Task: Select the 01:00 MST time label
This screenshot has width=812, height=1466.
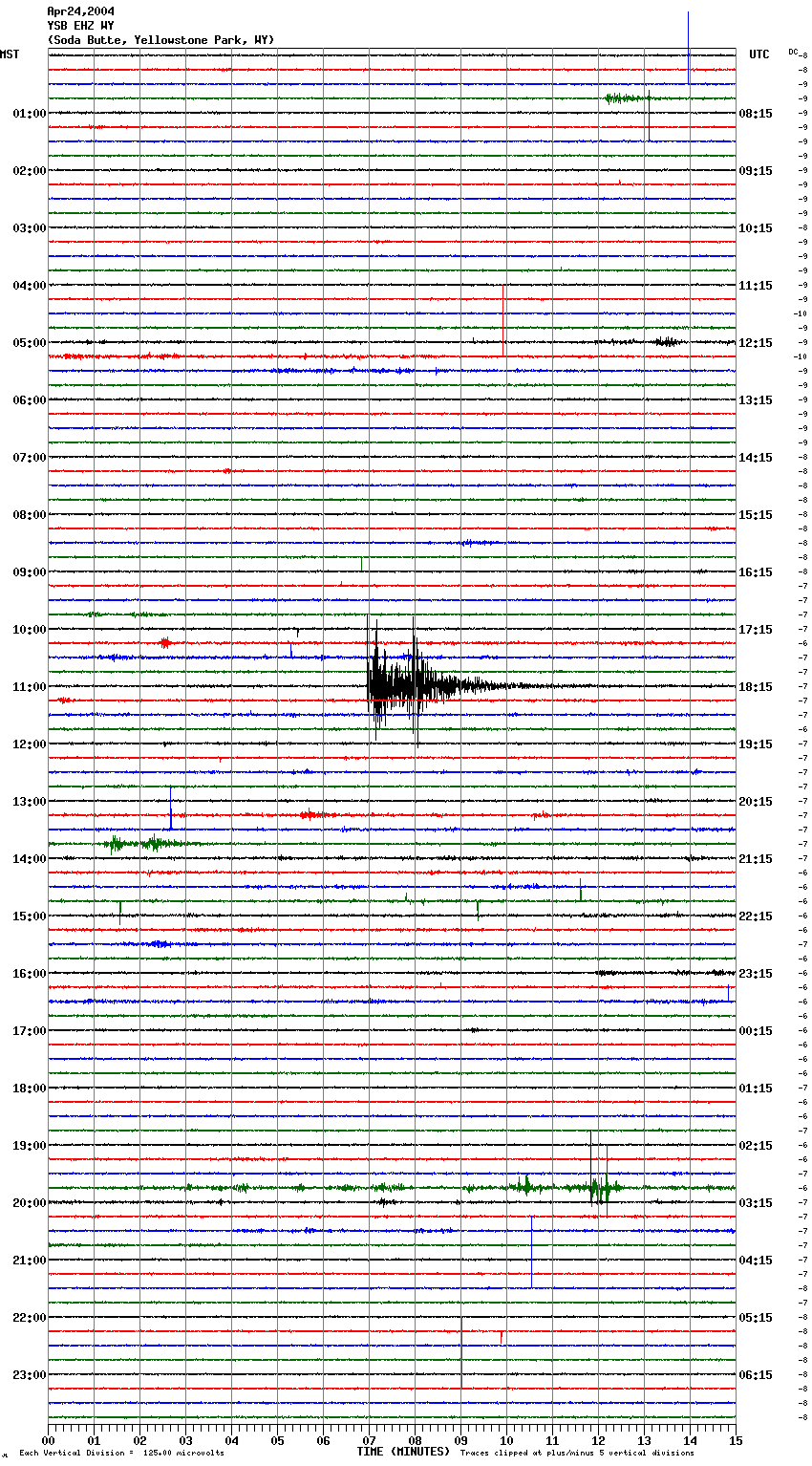Action: click(x=30, y=114)
